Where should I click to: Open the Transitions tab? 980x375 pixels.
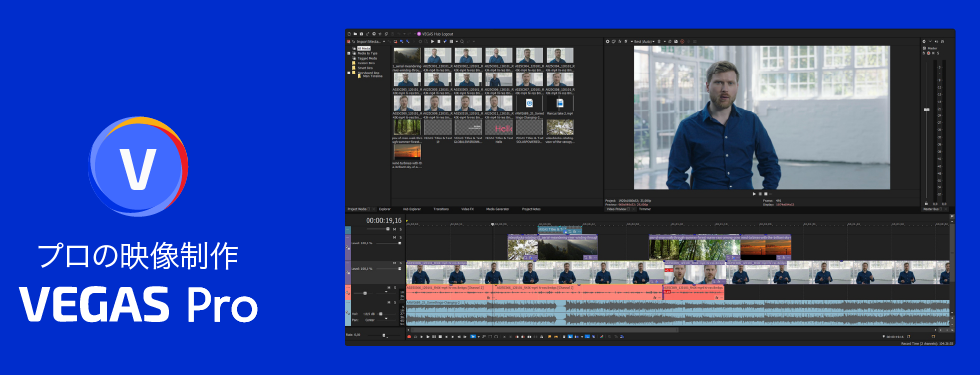[x=441, y=209]
